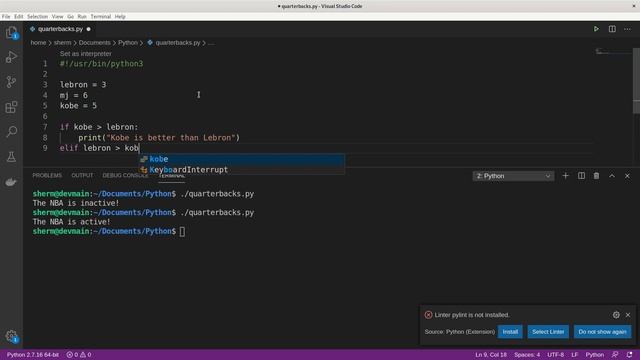
Task: Select the quarterbacks.py editor tab
Action: (x=60, y=29)
